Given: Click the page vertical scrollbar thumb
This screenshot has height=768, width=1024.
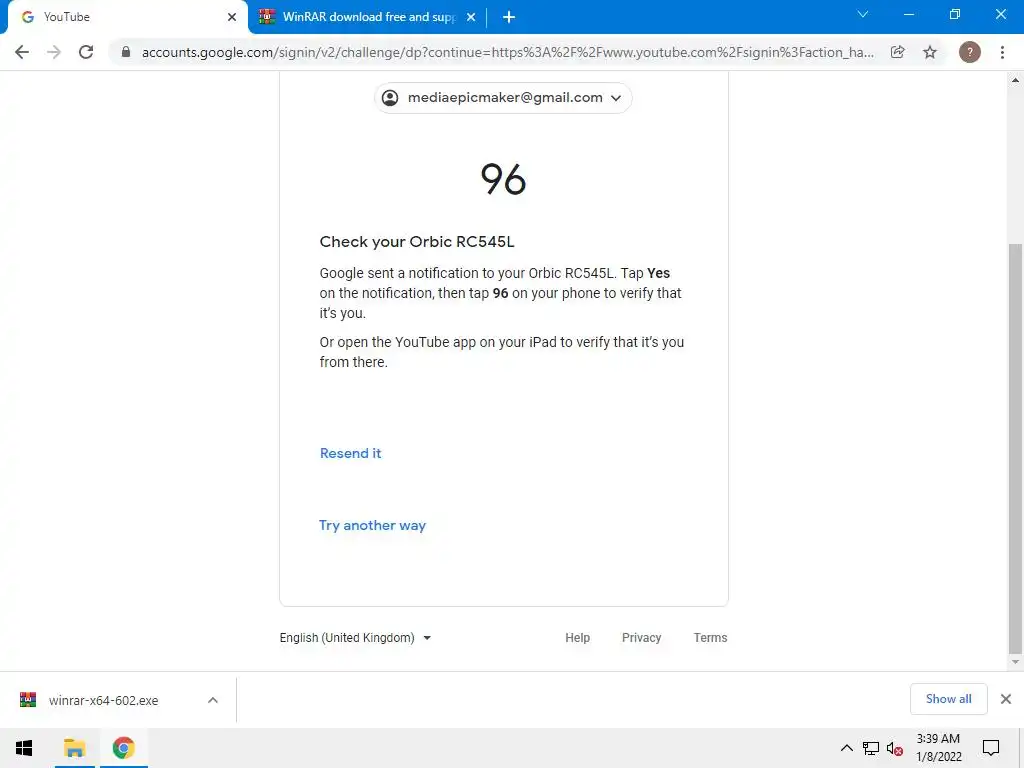Looking at the screenshot, I should pos(1015,449).
